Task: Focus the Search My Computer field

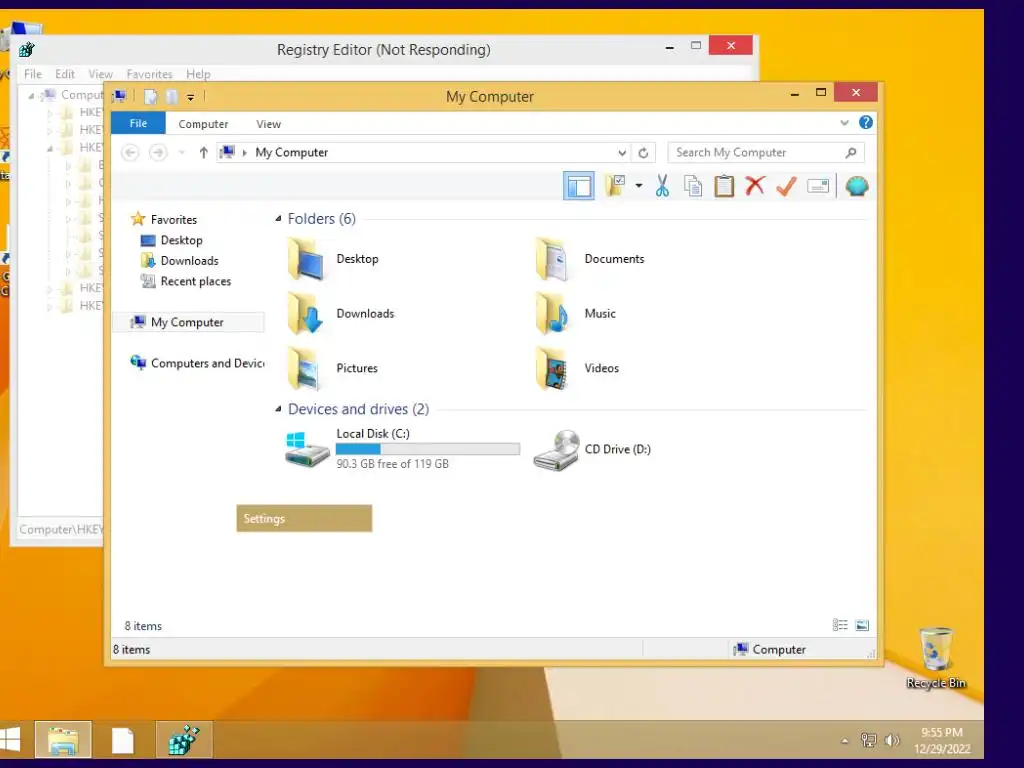Action: pos(766,153)
